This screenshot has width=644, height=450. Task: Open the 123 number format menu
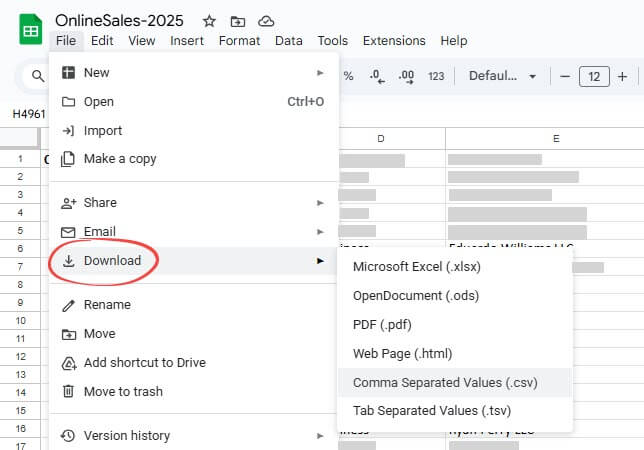click(x=436, y=76)
